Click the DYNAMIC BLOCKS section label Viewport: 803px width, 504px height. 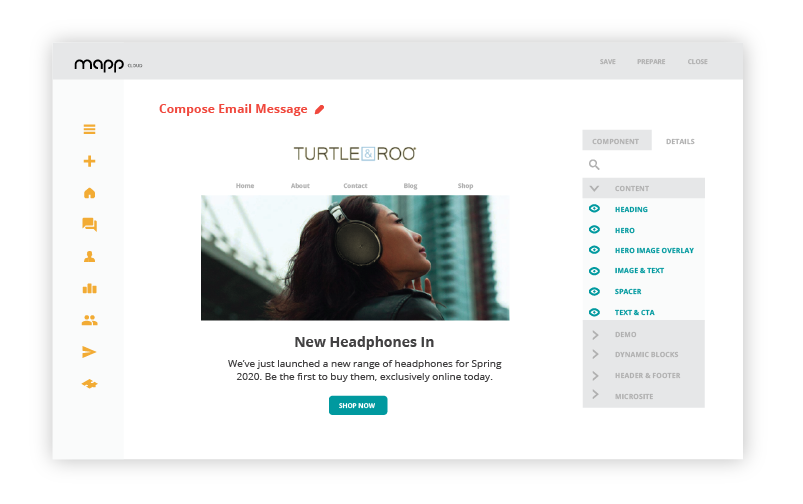click(x=646, y=354)
